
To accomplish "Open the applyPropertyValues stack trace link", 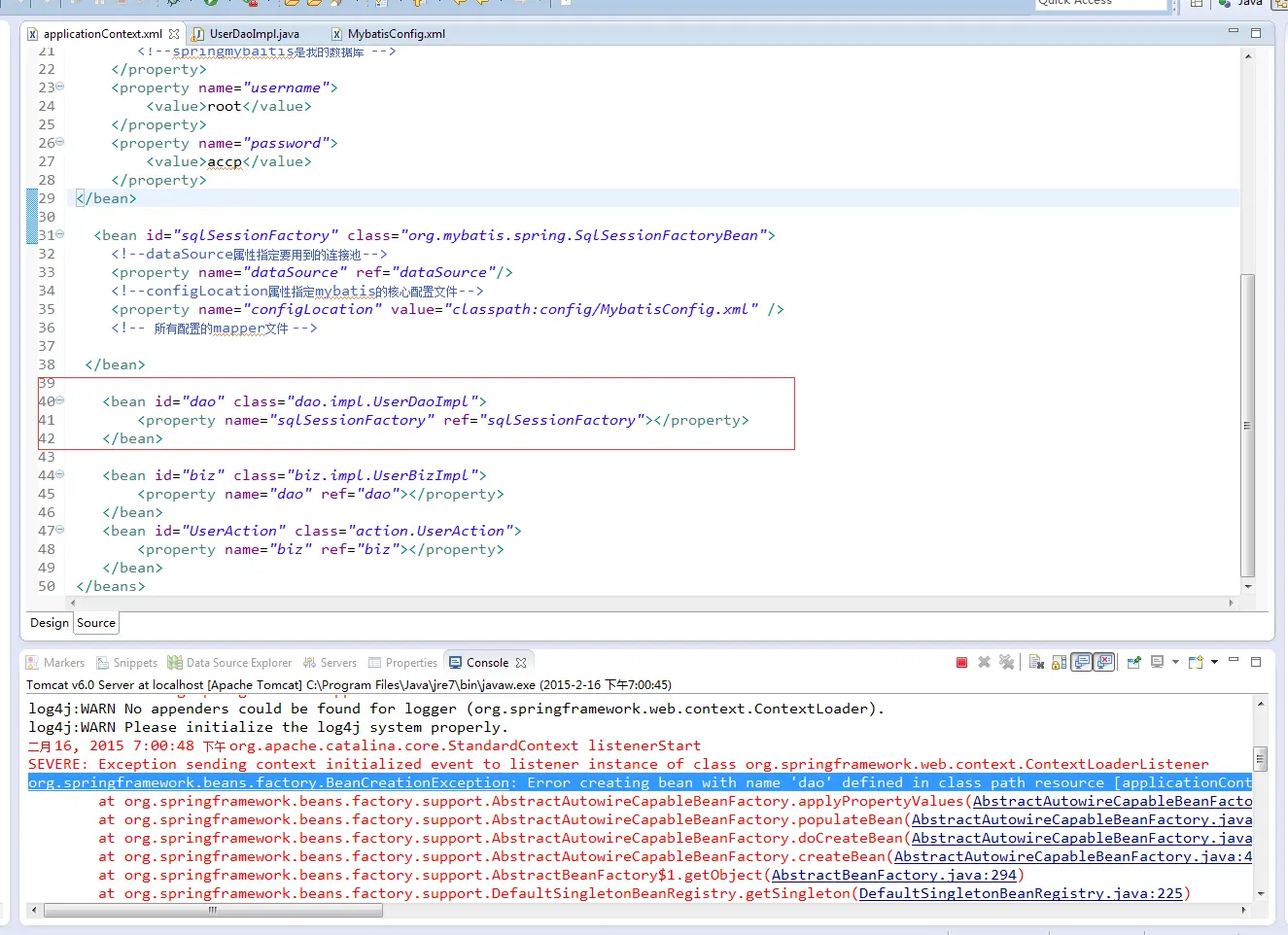I will point(1112,802).
